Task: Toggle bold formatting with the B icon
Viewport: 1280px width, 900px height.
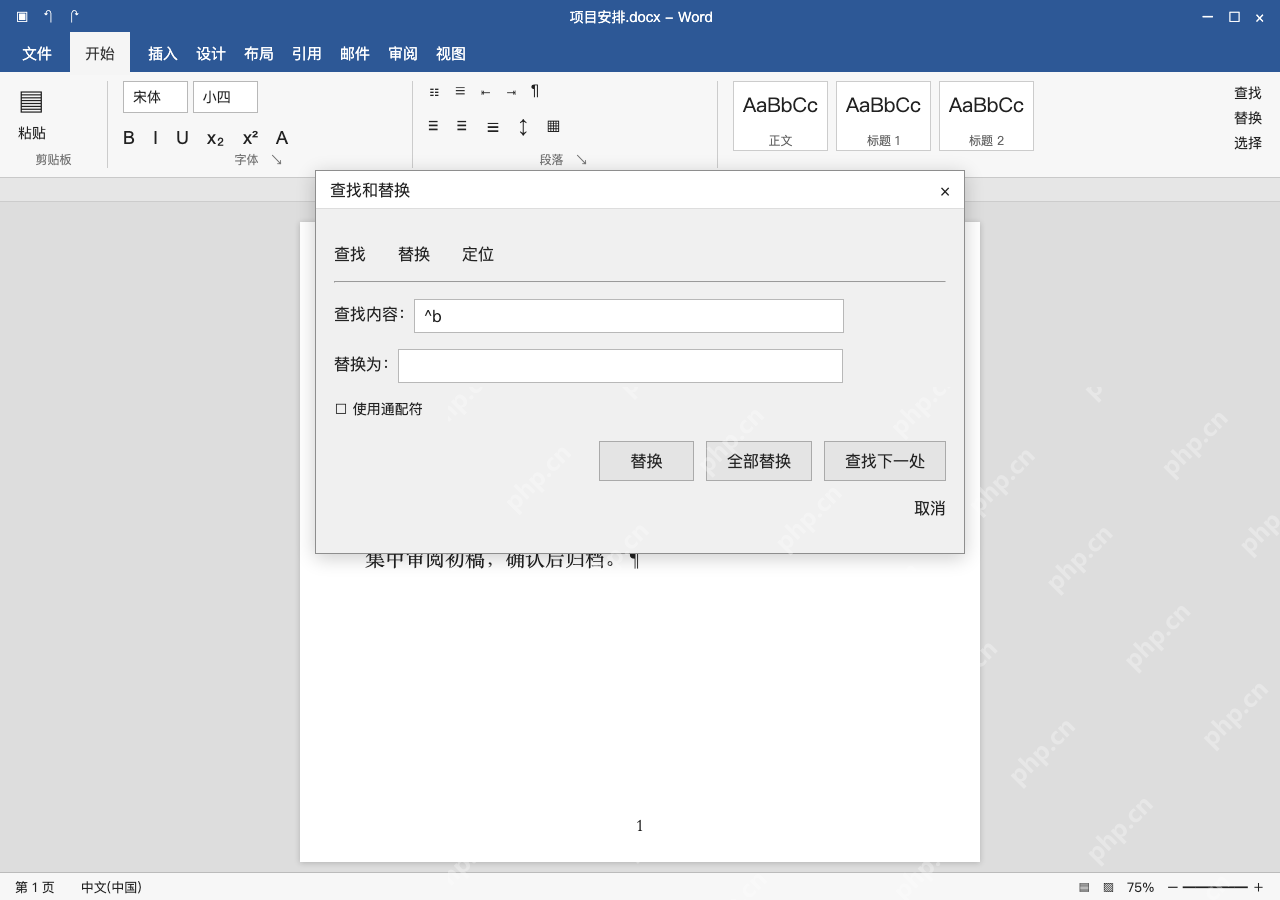Action: click(x=129, y=138)
